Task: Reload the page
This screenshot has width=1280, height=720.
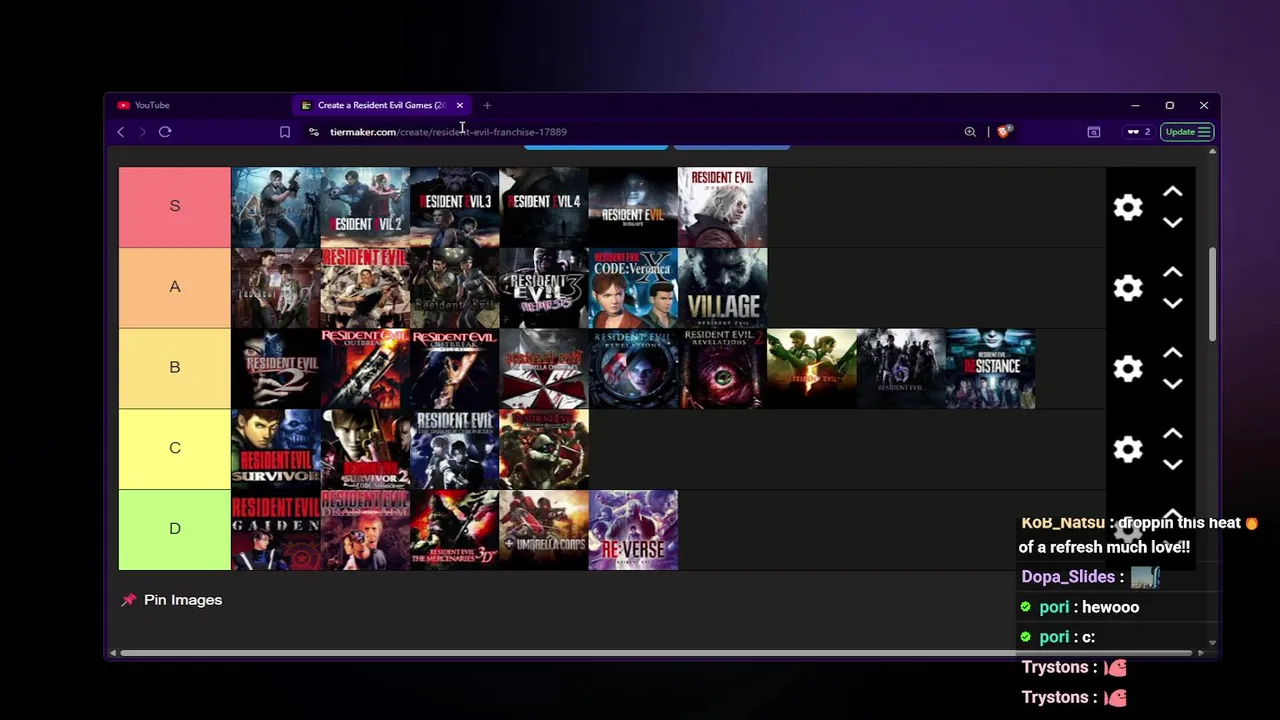Action: (x=165, y=132)
